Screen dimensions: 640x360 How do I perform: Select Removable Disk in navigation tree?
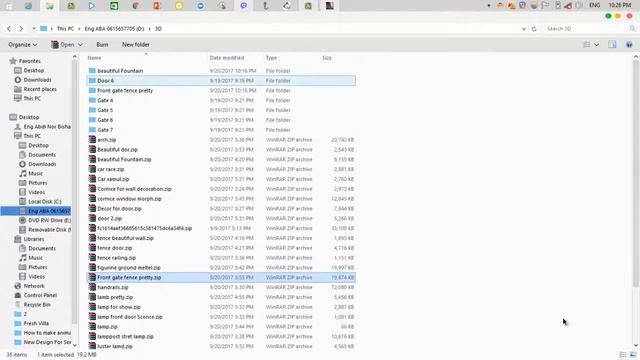click(49, 229)
